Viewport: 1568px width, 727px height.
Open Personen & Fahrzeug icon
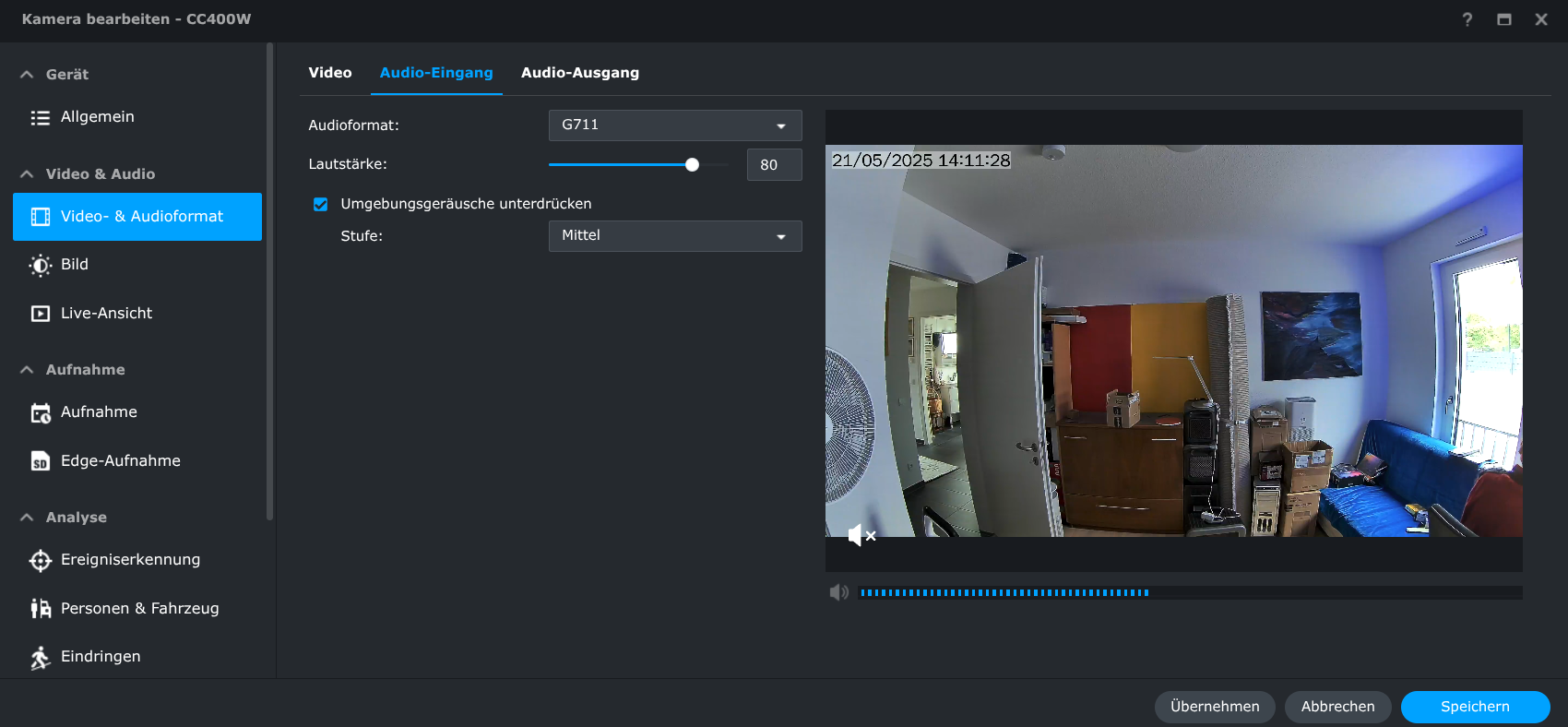[x=40, y=609]
